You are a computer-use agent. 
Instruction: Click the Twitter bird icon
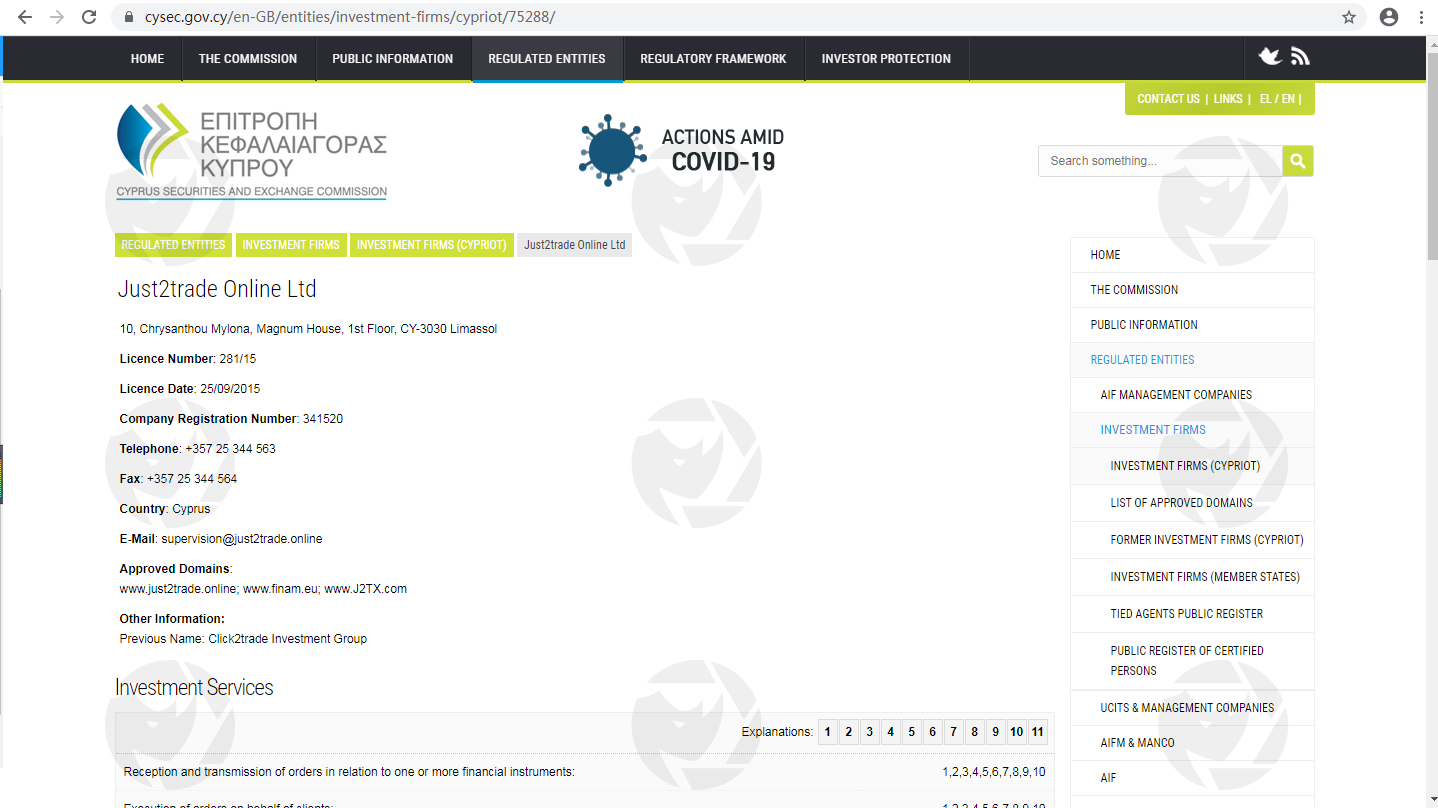coord(1270,57)
